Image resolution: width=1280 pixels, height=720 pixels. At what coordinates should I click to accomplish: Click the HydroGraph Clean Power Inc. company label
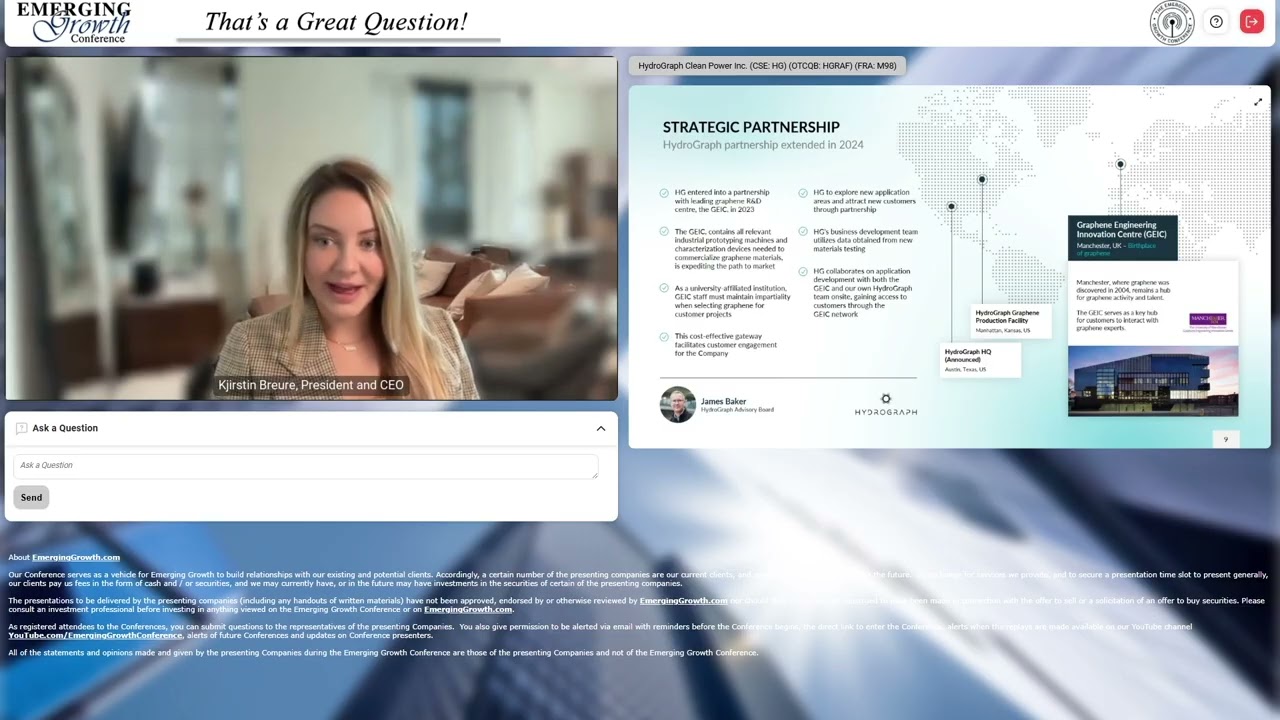767,66
